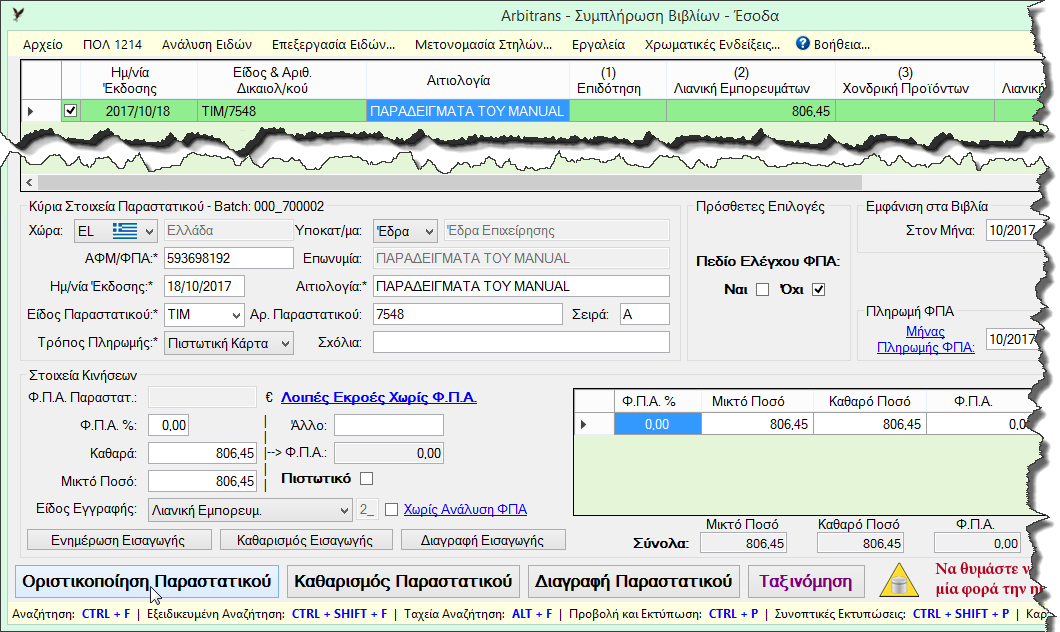Click the Αιτιολογία column header
The image size is (1060, 632).
(x=468, y=80)
